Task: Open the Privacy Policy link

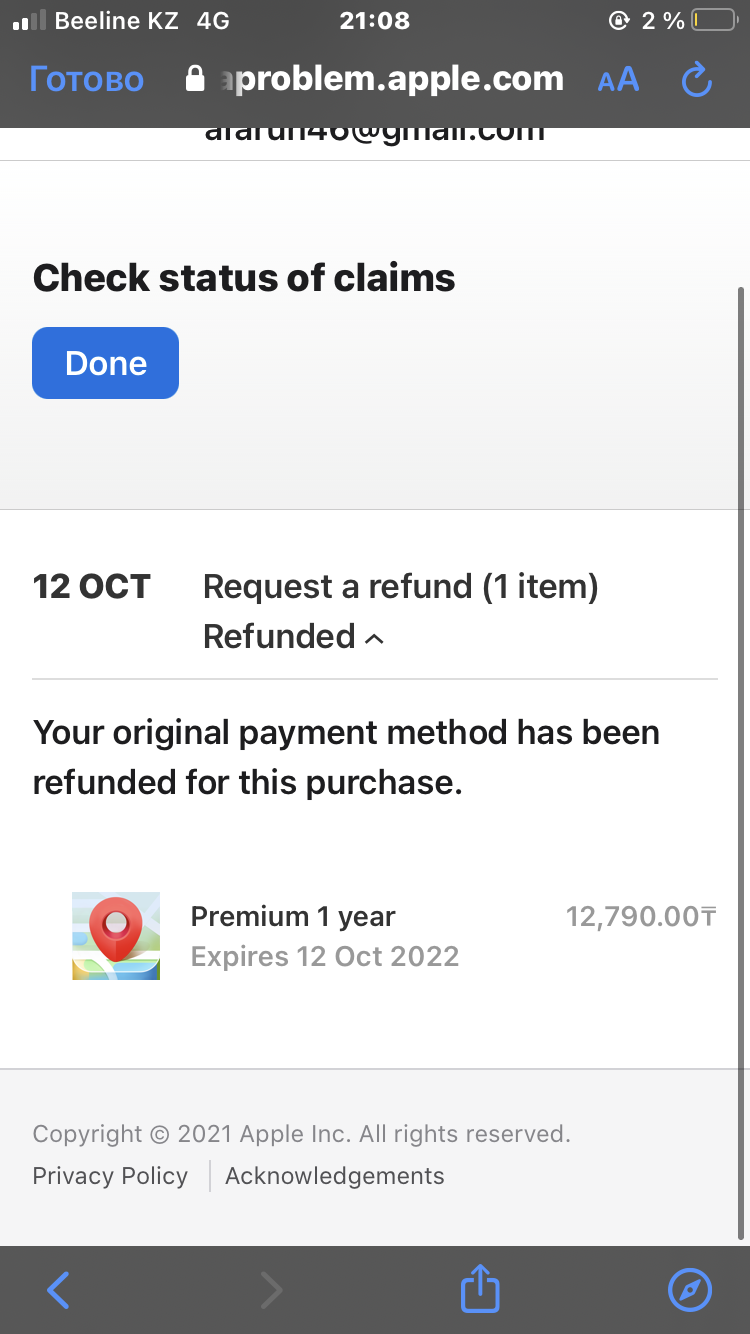Action: [x=110, y=1176]
